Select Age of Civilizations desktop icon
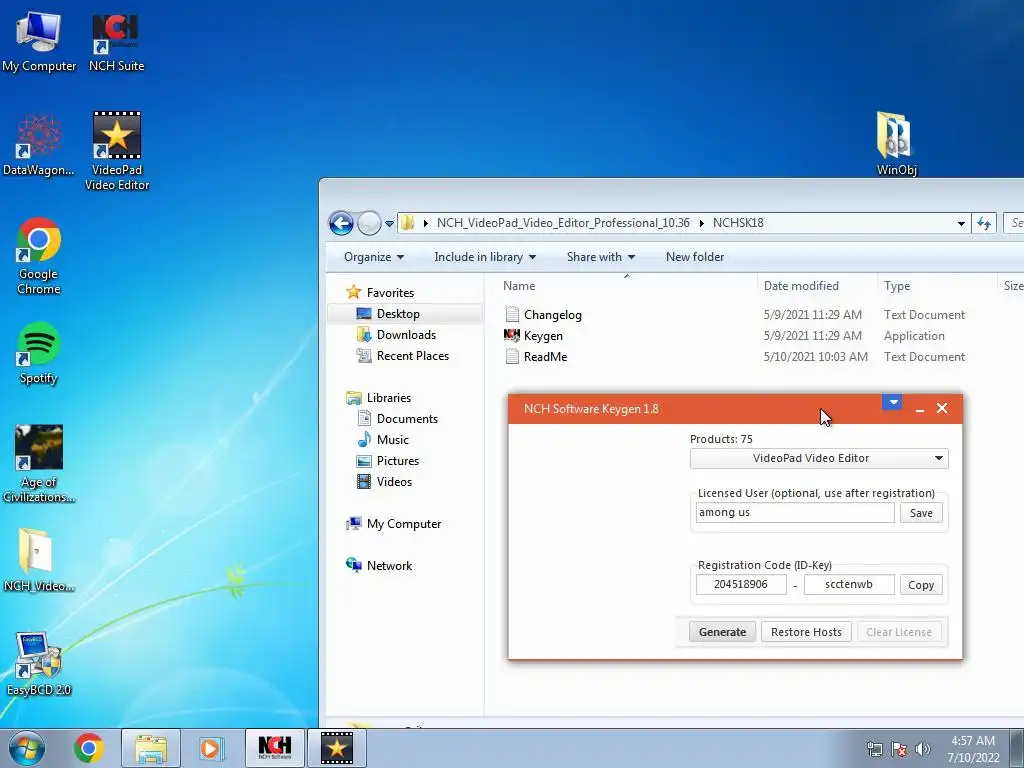Viewport: 1024px width, 768px height. coord(39,464)
